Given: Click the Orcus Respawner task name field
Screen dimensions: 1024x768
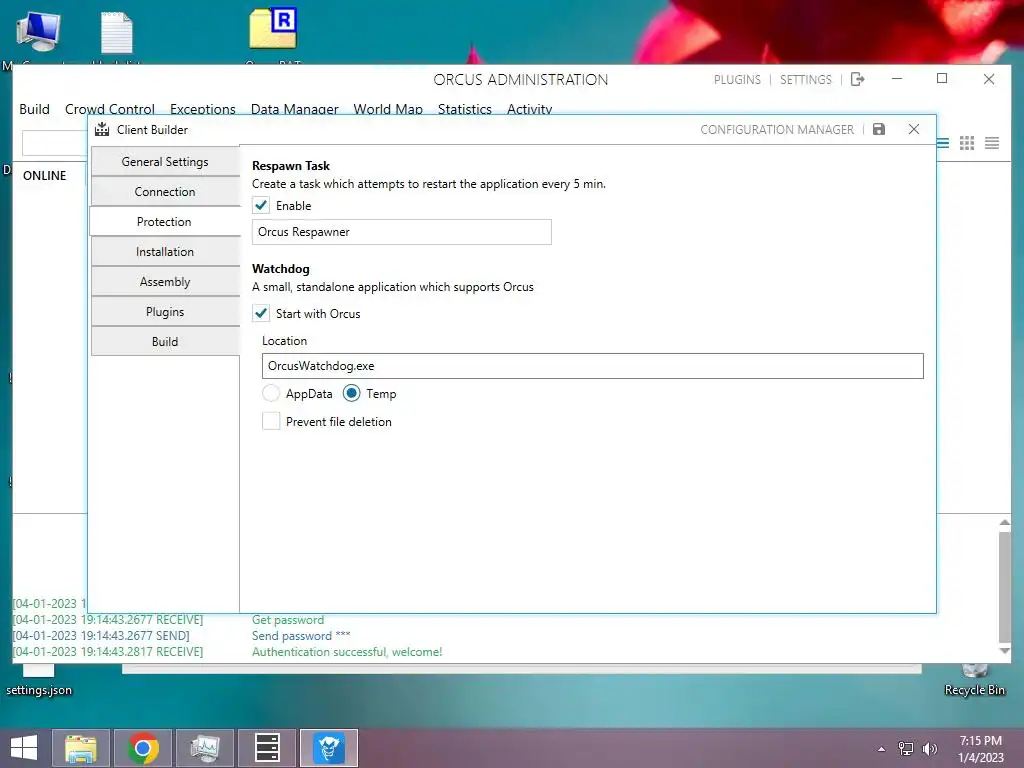Looking at the screenshot, I should pos(402,232).
